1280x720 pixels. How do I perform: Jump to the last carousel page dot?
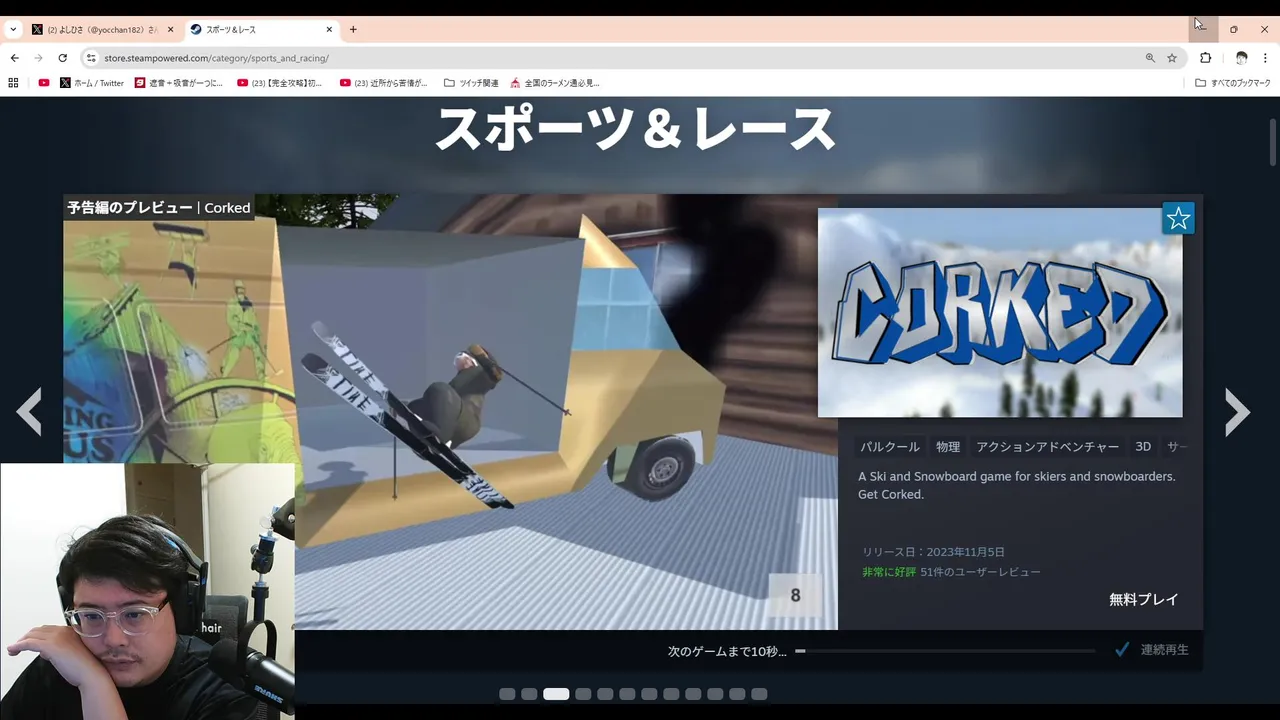click(759, 694)
